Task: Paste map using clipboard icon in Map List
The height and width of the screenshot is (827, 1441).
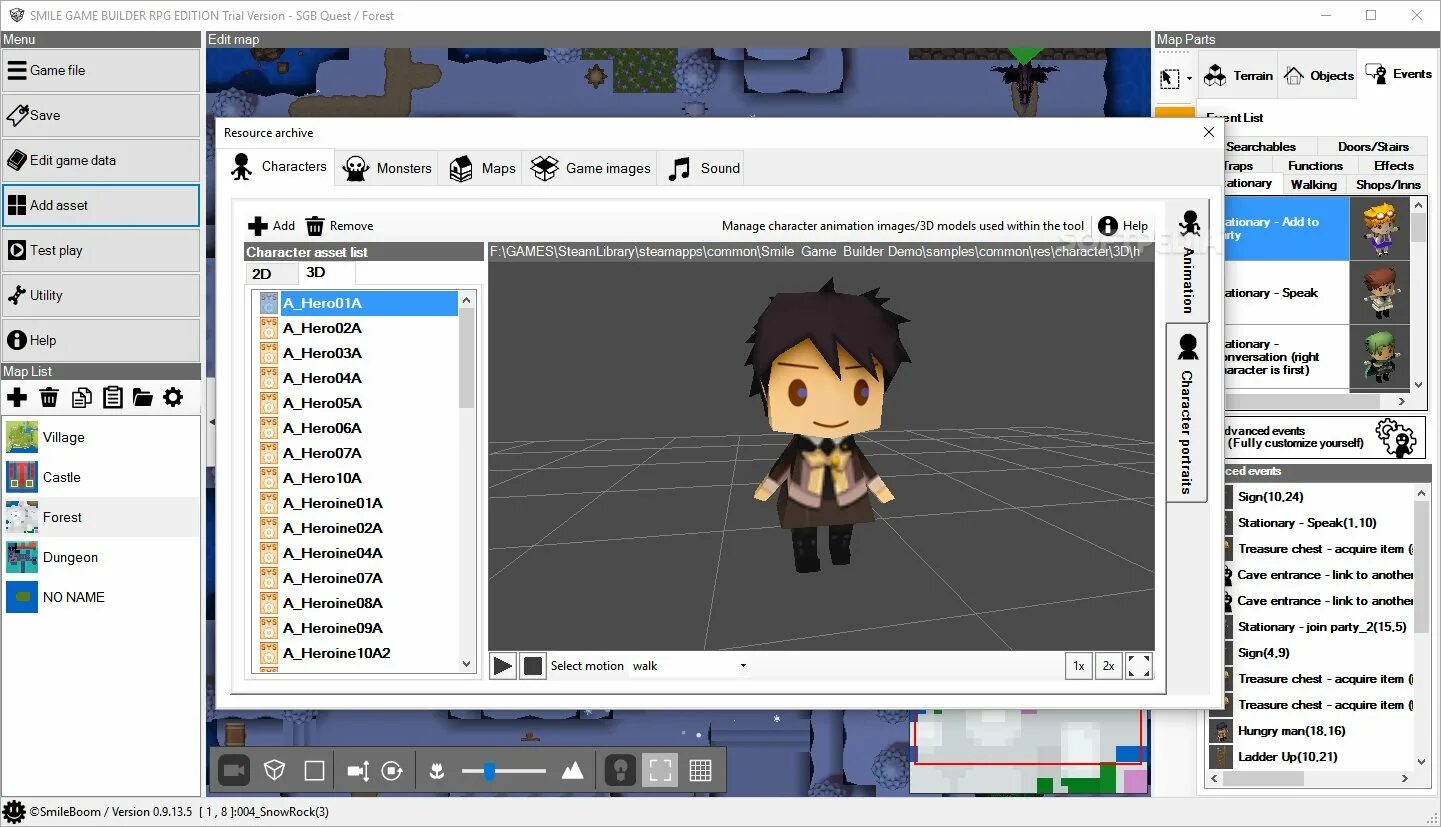Action: point(112,398)
